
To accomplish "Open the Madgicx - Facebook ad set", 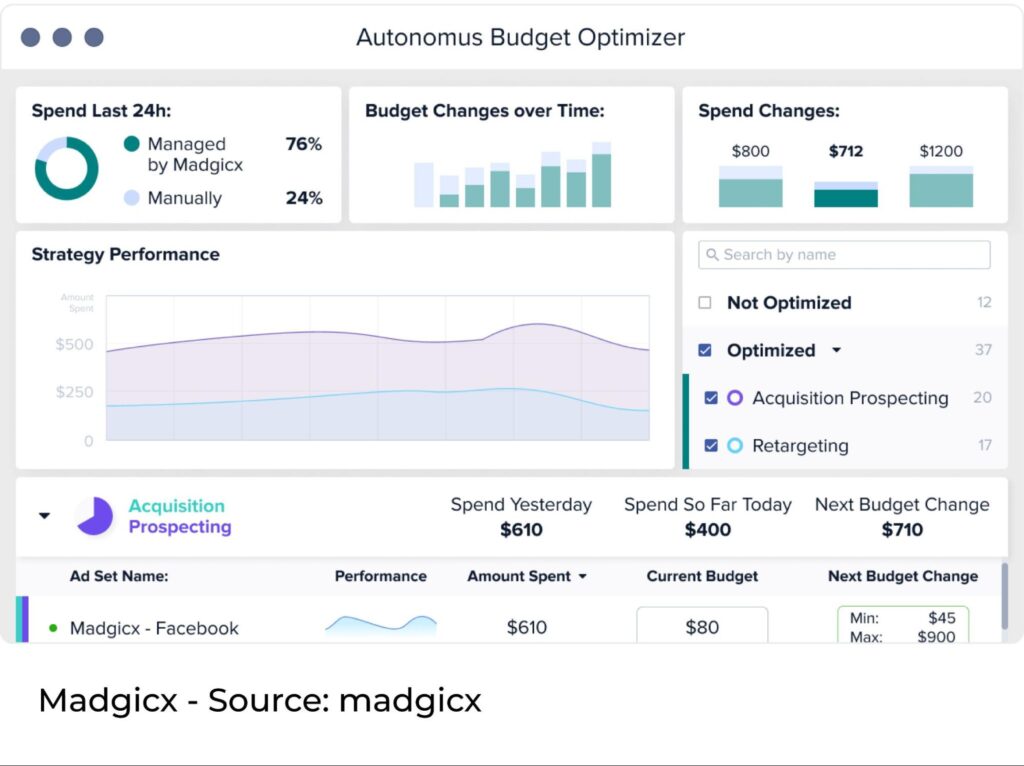I will pos(154,628).
